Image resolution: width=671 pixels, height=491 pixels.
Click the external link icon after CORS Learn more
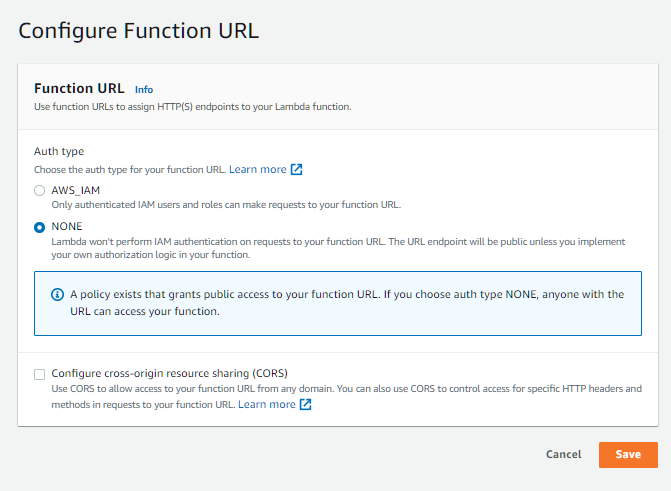306,404
